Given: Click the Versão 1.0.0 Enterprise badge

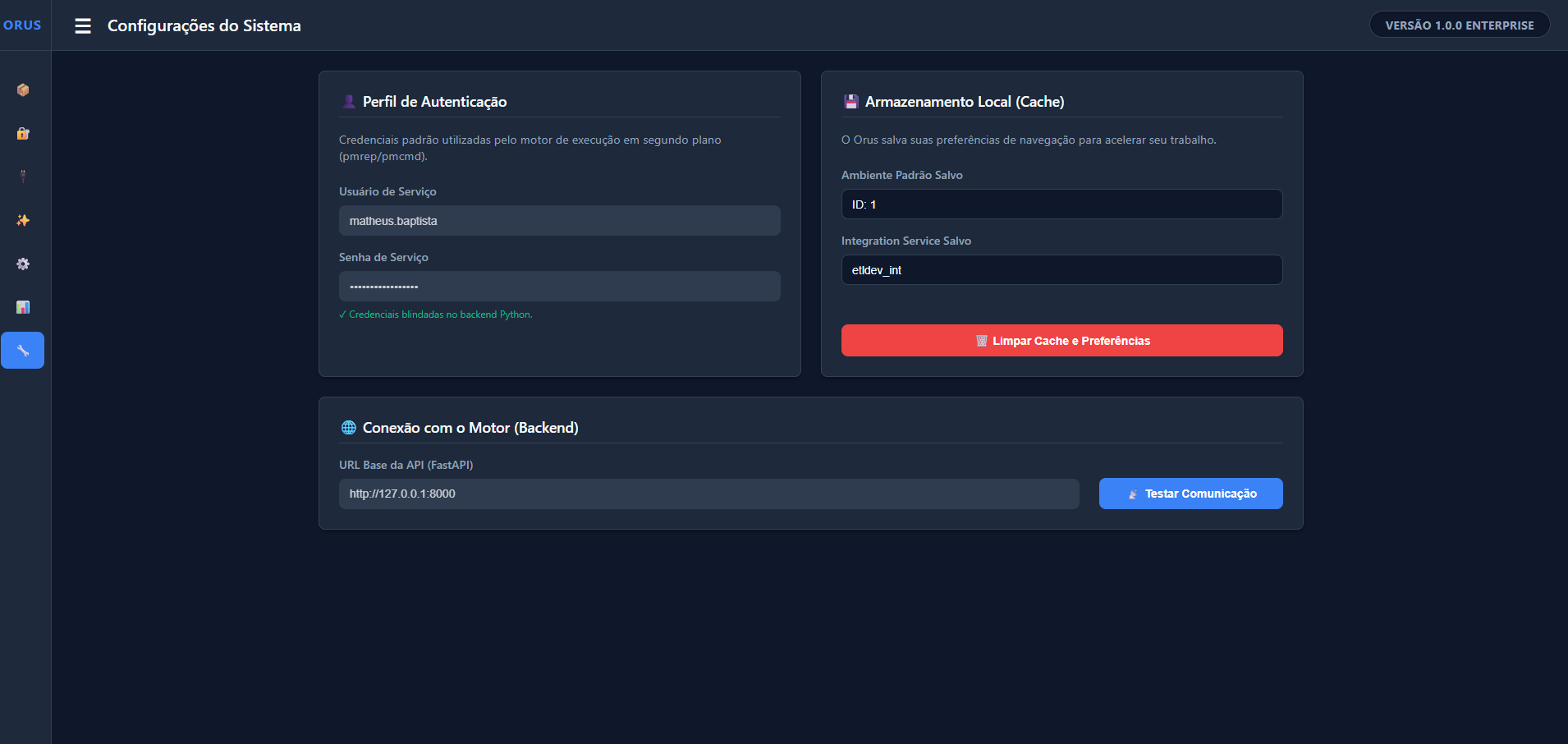Looking at the screenshot, I should tap(1460, 25).
